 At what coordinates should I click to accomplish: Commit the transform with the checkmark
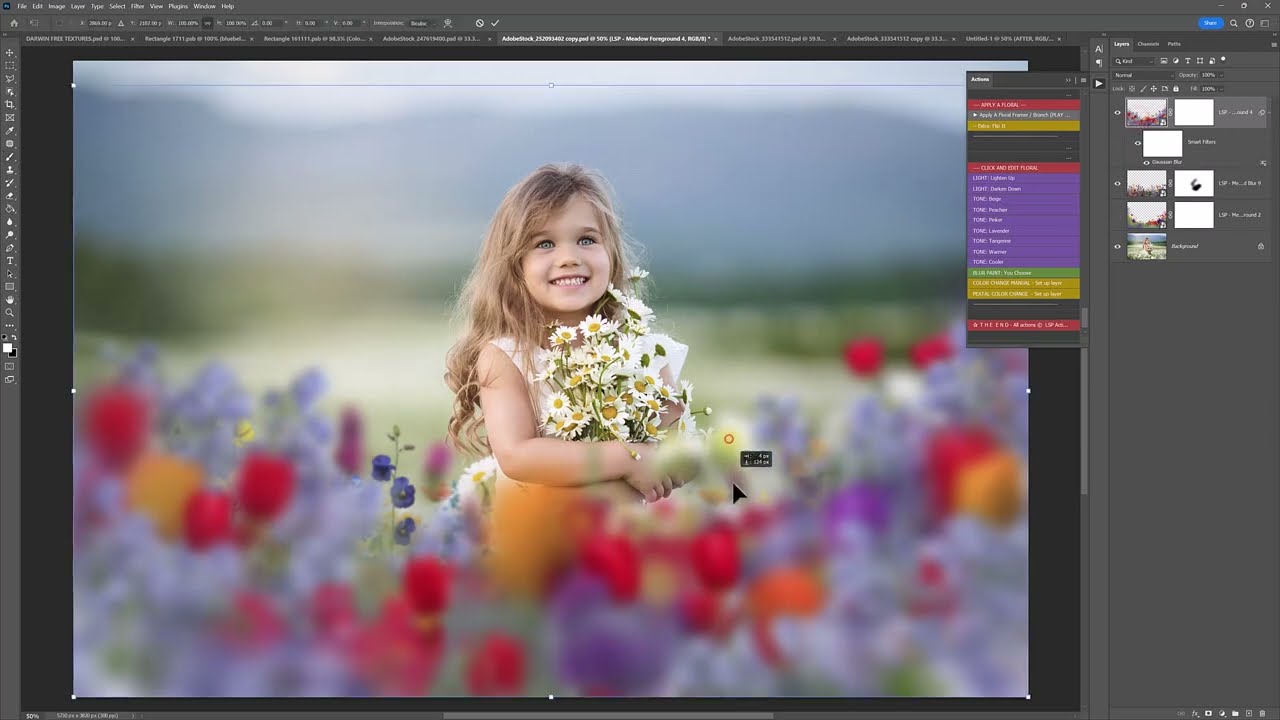[x=495, y=23]
